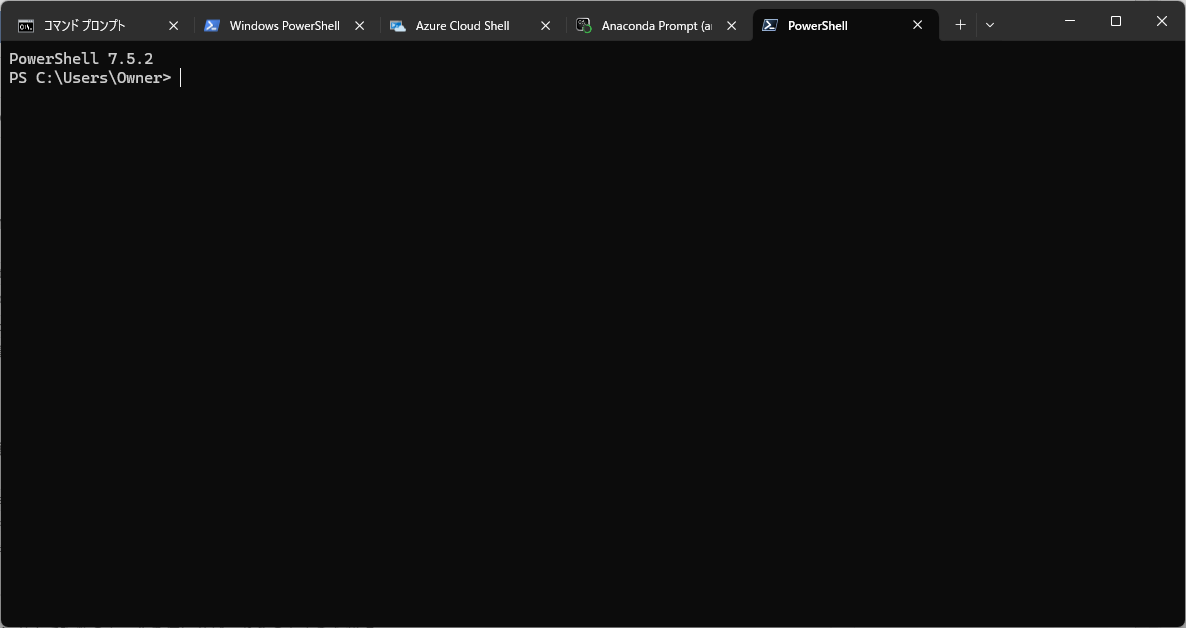Minimize the Windows Terminal window
Image resolution: width=1186 pixels, height=628 pixels.
(1070, 21)
